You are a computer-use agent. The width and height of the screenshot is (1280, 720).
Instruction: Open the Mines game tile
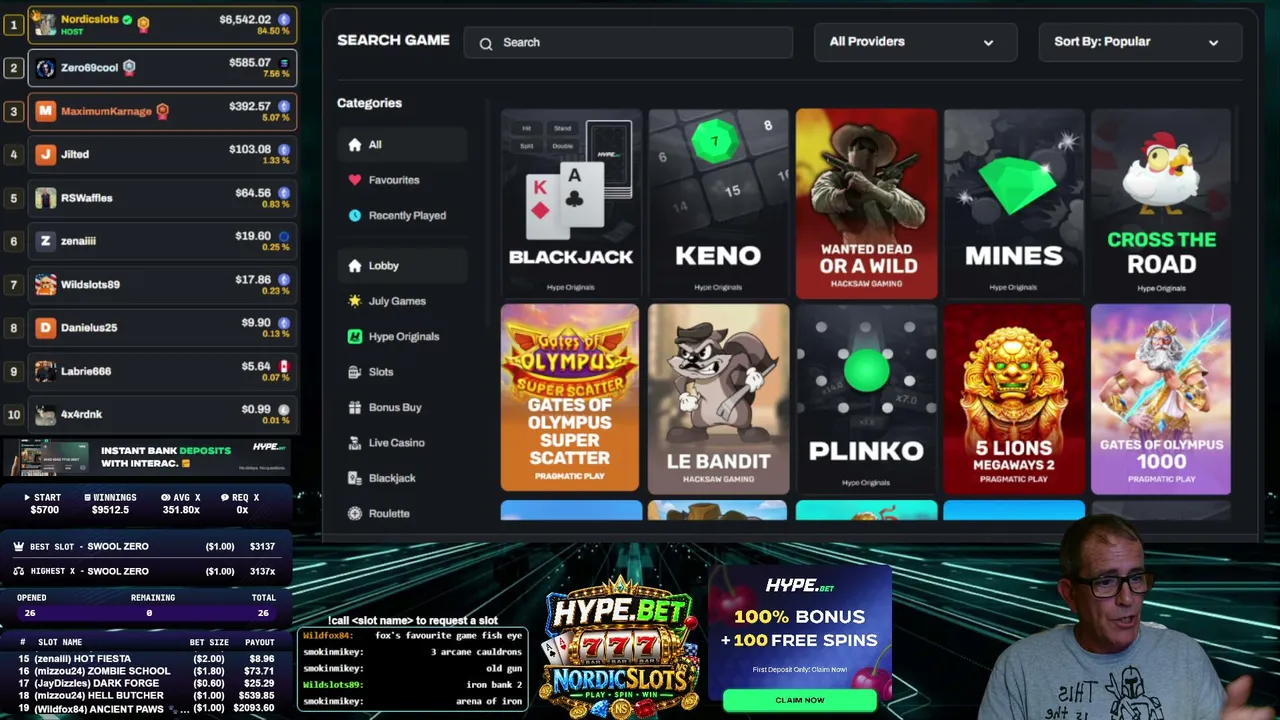[1014, 204]
